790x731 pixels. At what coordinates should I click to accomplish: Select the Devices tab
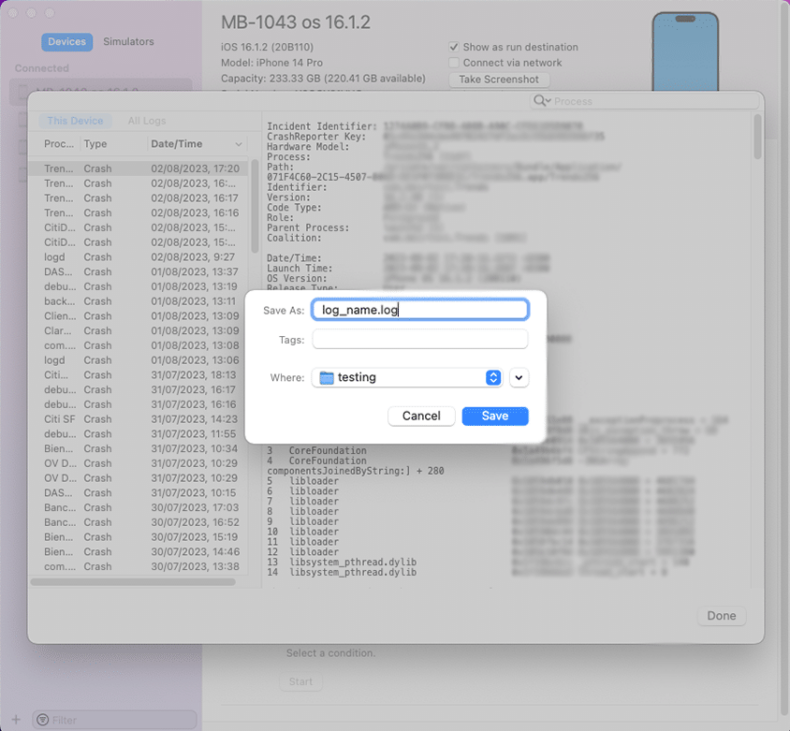pyautogui.click(x=67, y=42)
